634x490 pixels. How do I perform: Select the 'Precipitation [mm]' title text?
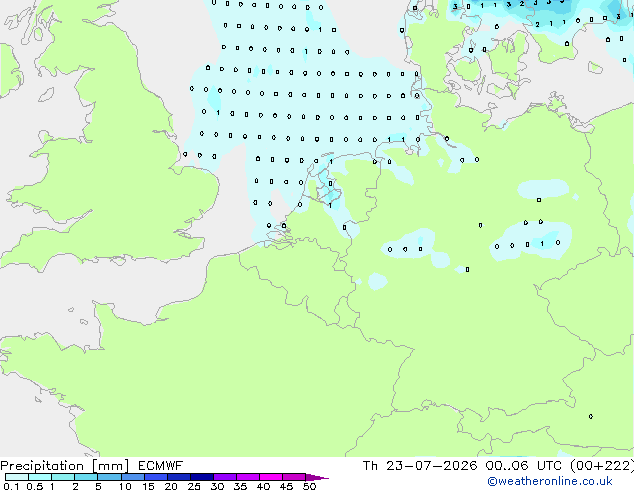pyautogui.click(x=65, y=466)
